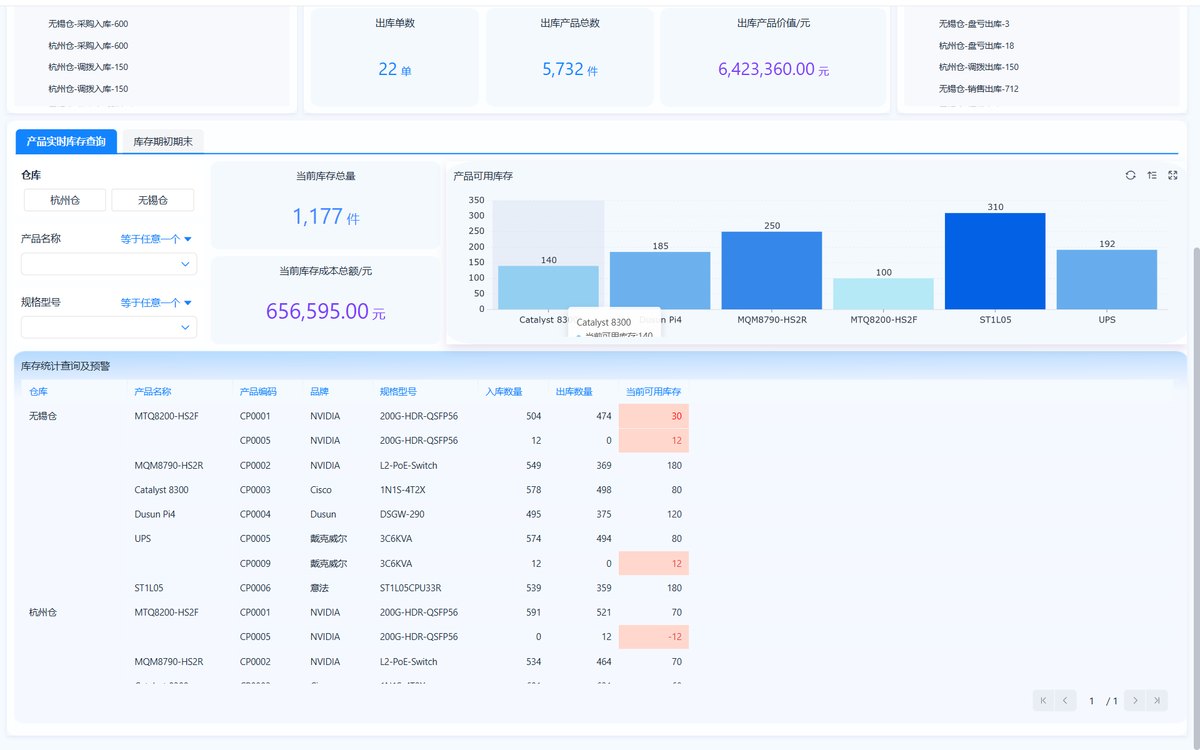Click the sort icon on the chart

click(x=1152, y=175)
